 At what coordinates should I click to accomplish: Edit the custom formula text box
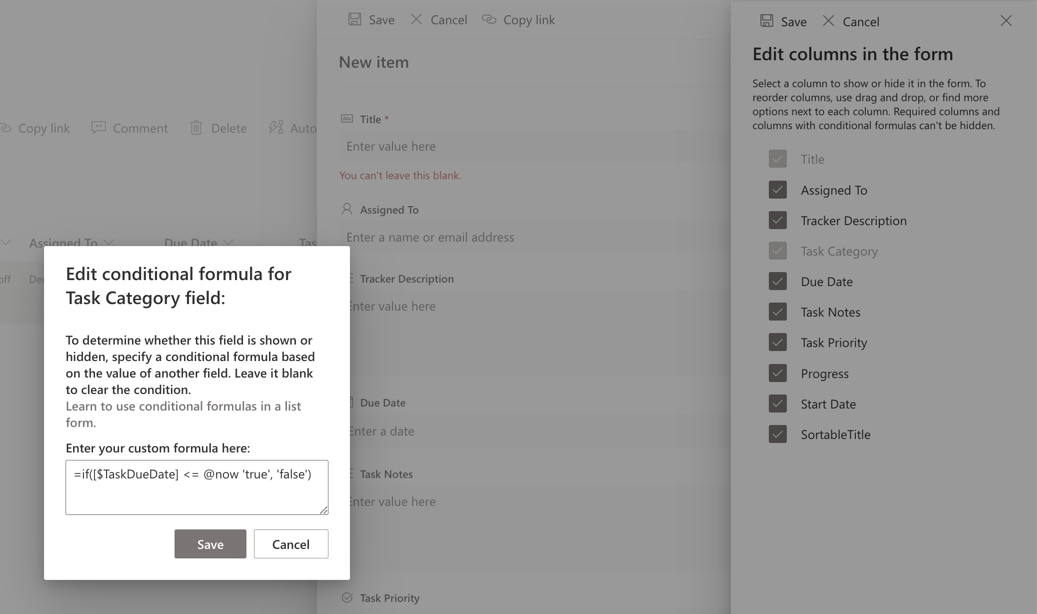(x=197, y=488)
